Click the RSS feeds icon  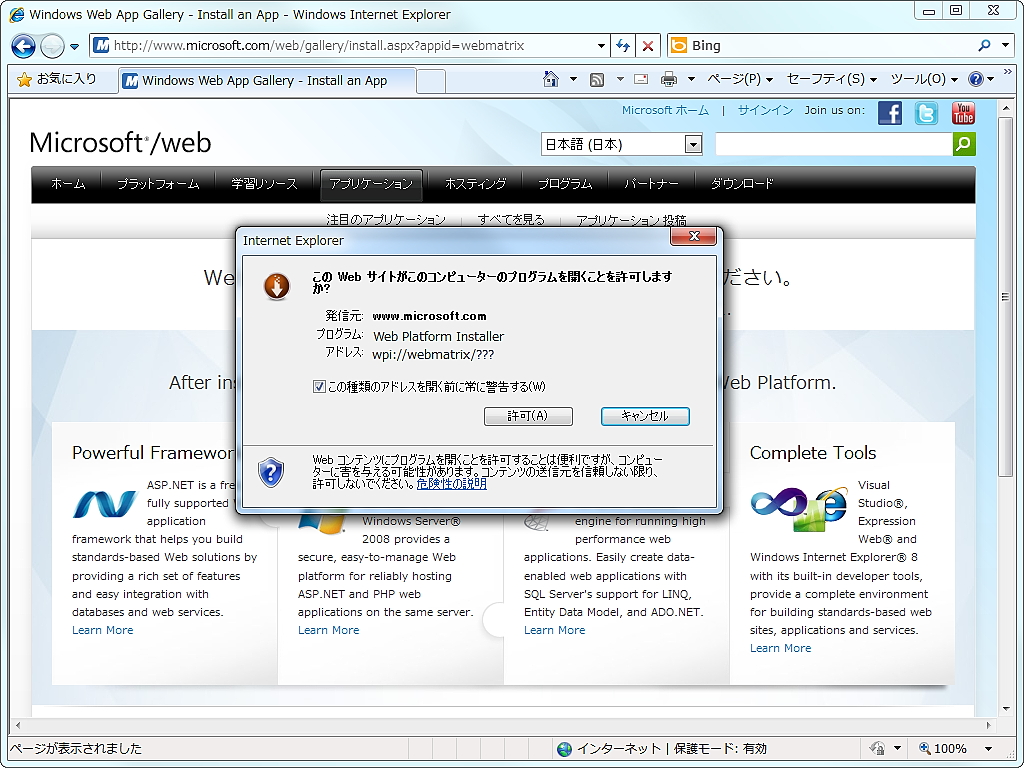tap(596, 79)
